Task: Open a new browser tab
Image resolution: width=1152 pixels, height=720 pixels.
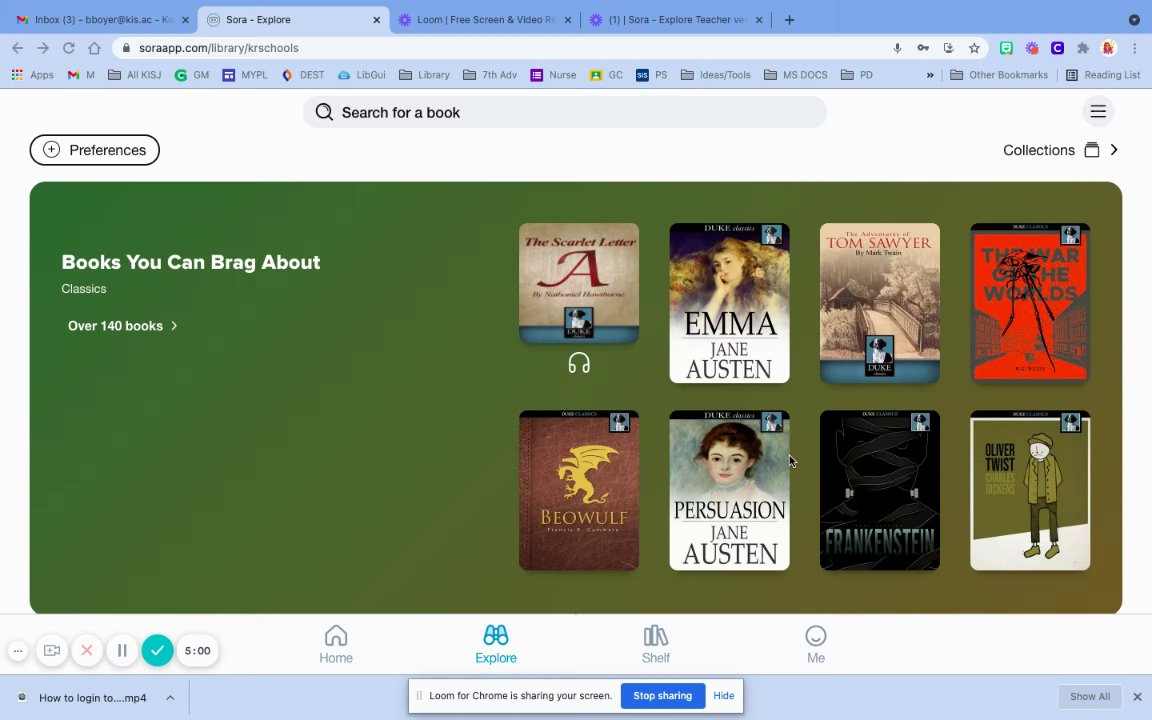Action: tap(789, 20)
